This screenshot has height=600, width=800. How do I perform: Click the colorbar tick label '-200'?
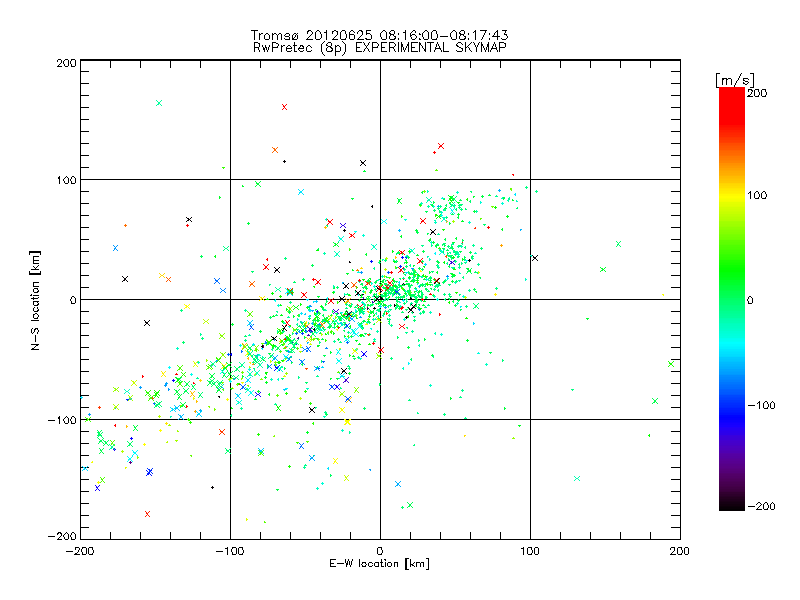(761, 506)
